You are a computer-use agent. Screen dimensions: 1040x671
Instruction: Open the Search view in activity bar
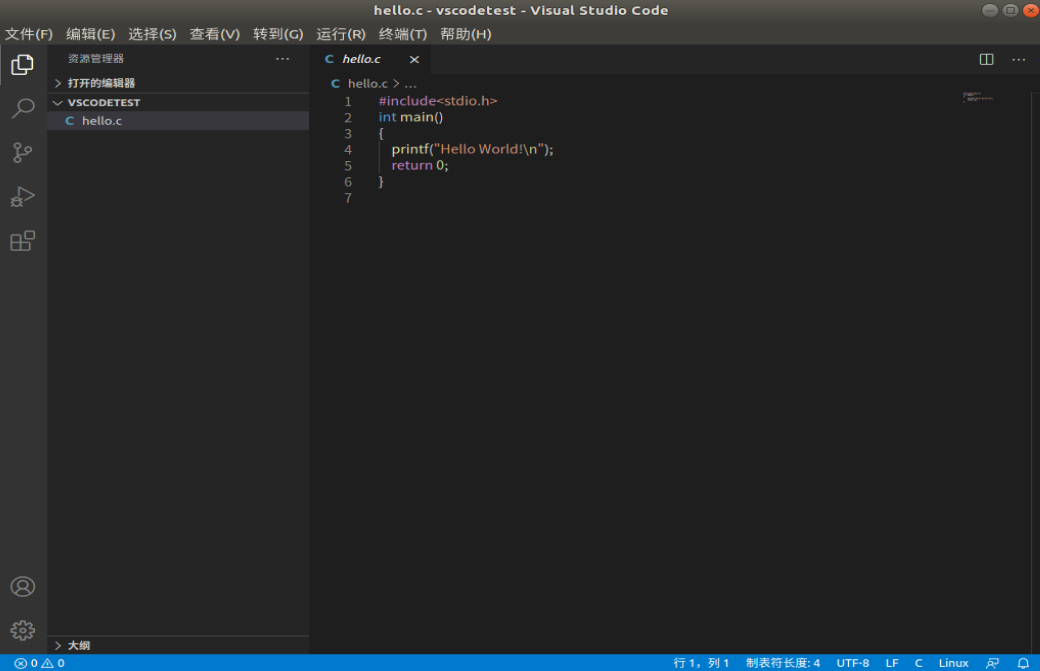pos(23,108)
